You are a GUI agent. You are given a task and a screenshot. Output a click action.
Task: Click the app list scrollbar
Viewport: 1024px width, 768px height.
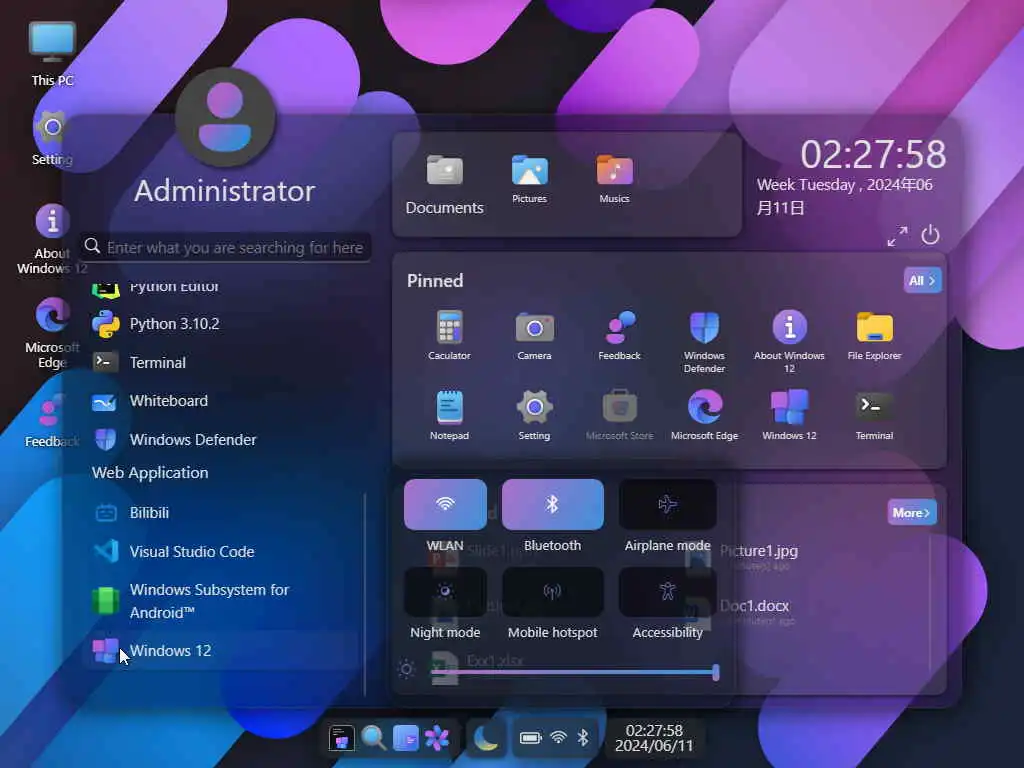[x=364, y=594]
